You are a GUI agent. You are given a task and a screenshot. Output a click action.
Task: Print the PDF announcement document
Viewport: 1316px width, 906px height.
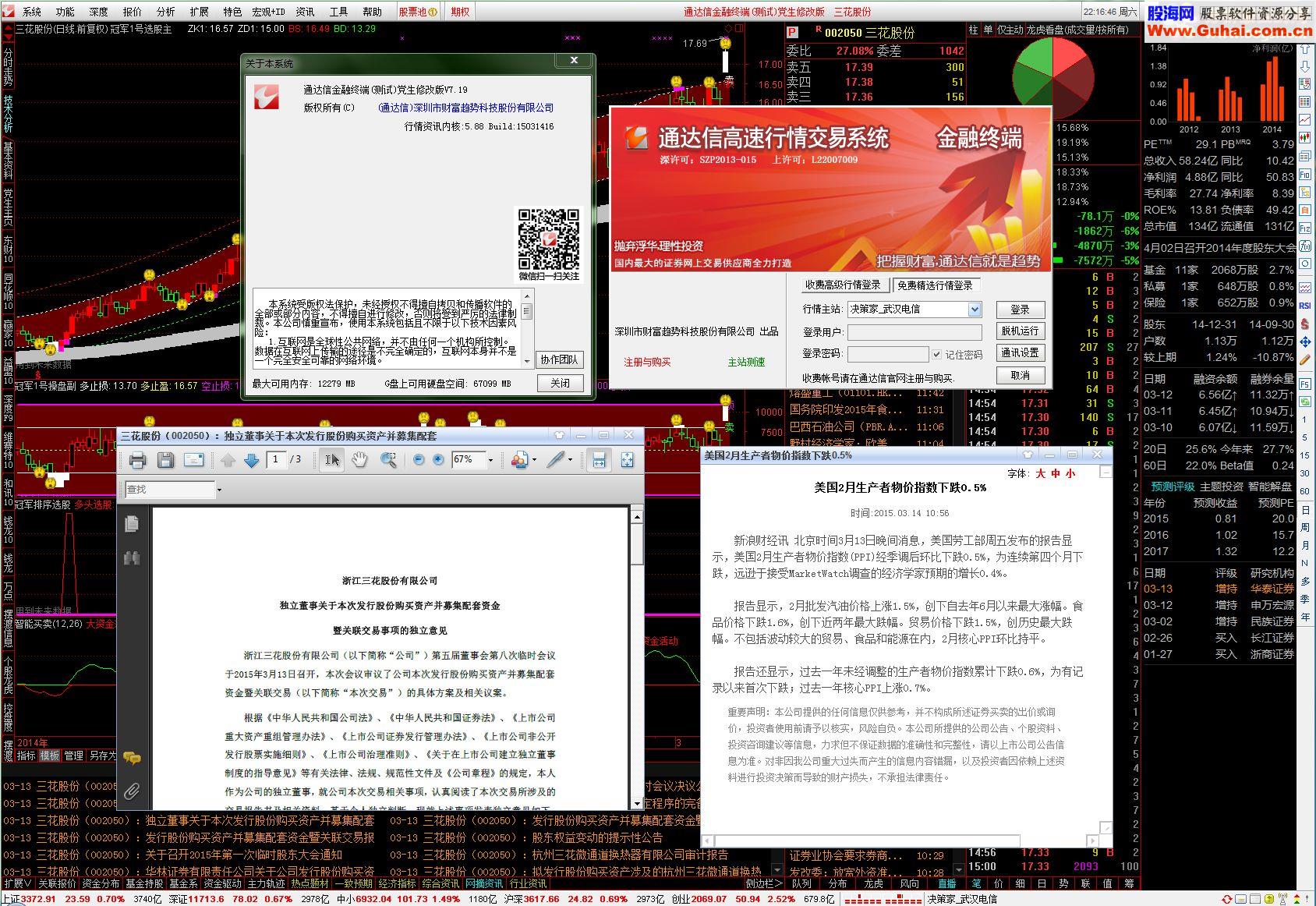pos(137,460)
